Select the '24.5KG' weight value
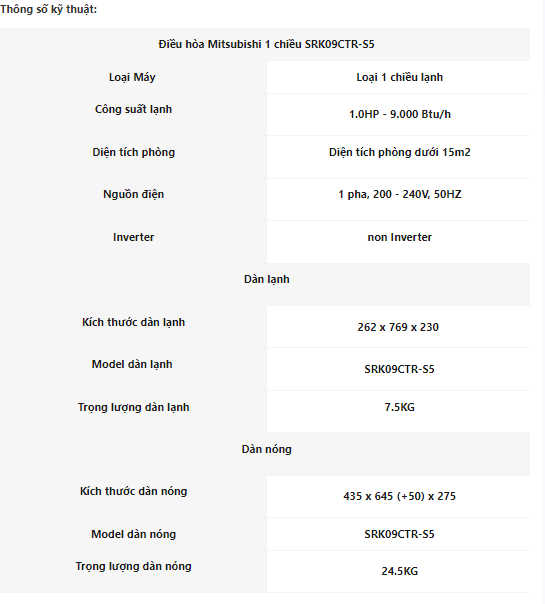The width and height of the screenshot is (545, 604). point(399,571)
